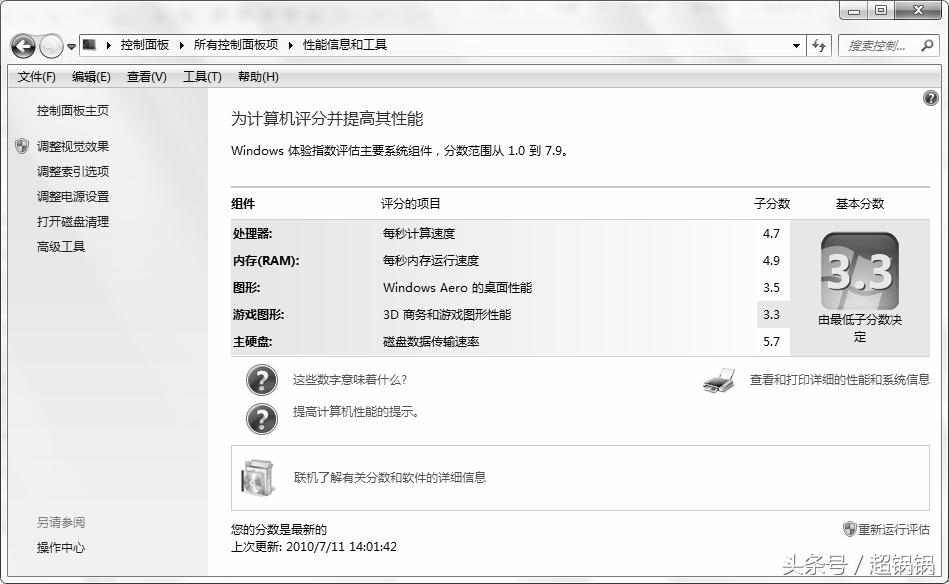The image size is (949, 584).
Task: Click the search magnifier icon
Action: [x=928, y=45]
